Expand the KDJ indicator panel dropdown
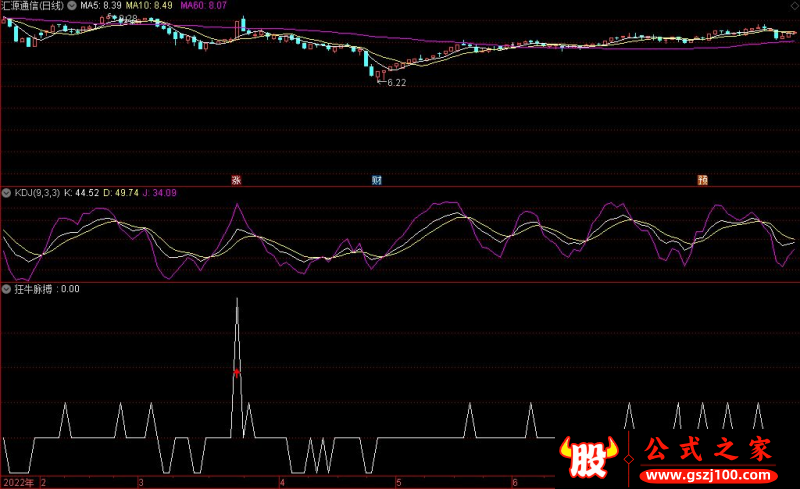 click(x=7, y=193)
